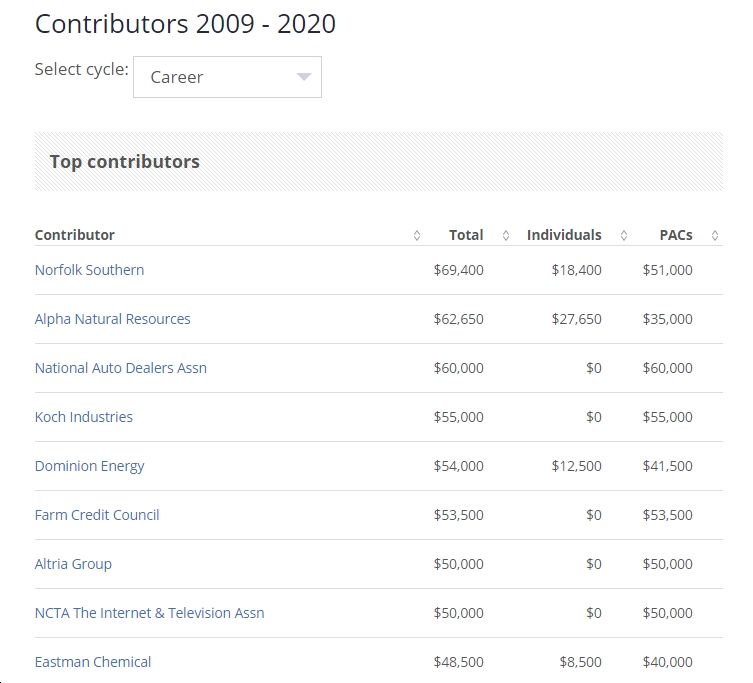Select the $40,000 PACs value
The image size is (753, 683).
668,662
